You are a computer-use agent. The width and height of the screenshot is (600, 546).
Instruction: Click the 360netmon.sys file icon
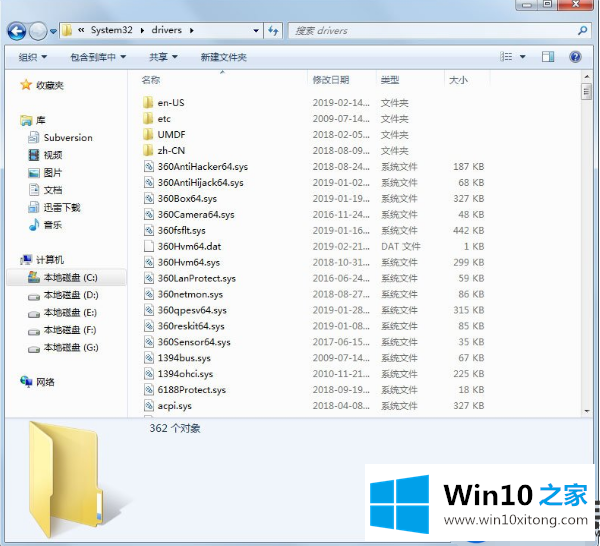[x=148, y=294]
